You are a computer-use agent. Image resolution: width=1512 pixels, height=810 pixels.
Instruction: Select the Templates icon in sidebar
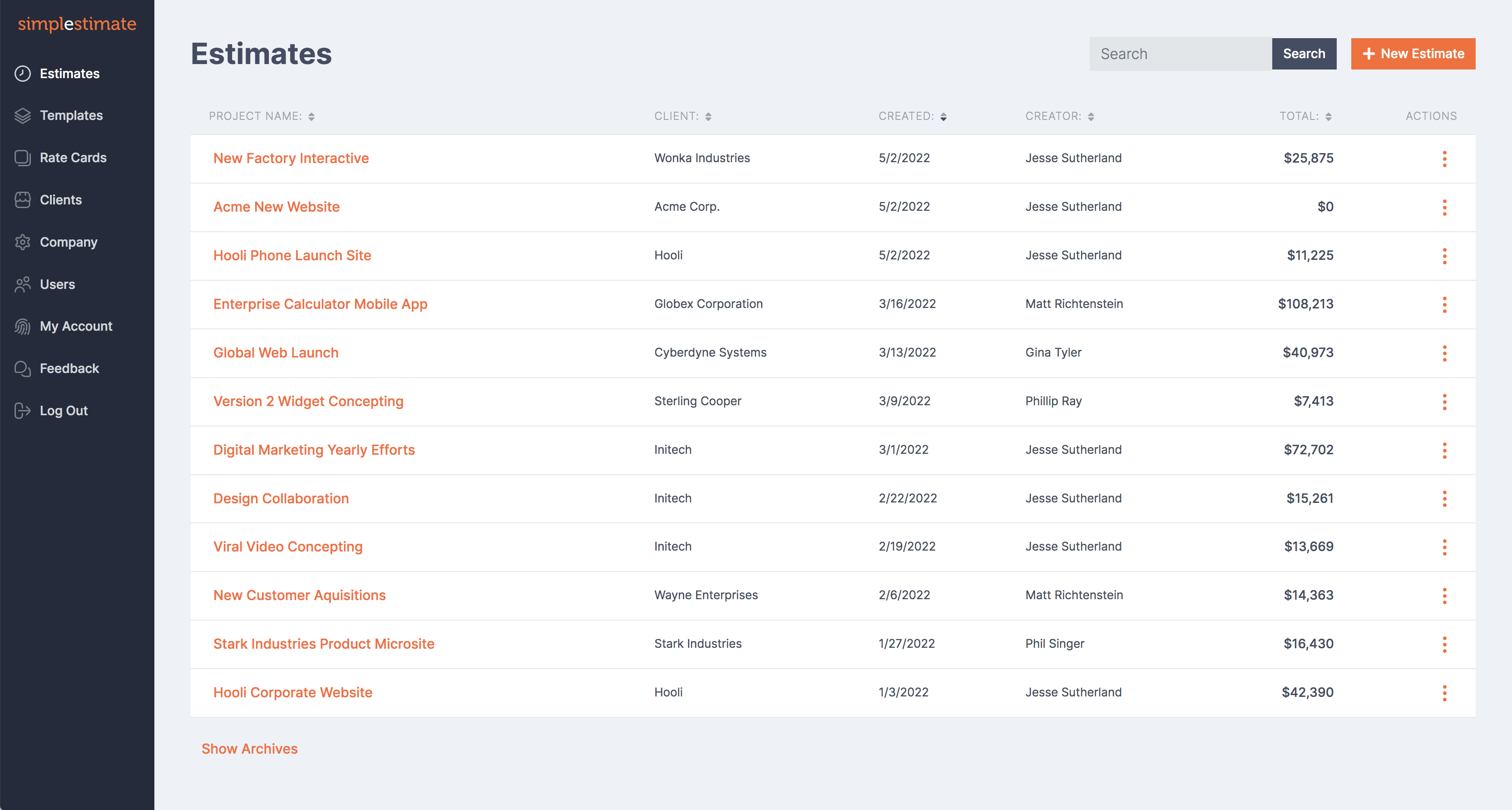pyautogui.click(x=22, y=115)
